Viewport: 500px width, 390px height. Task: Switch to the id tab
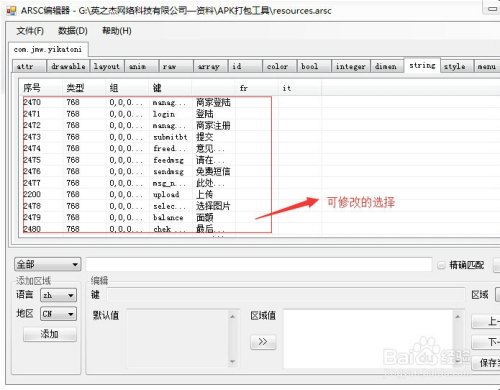click(245, 66)
